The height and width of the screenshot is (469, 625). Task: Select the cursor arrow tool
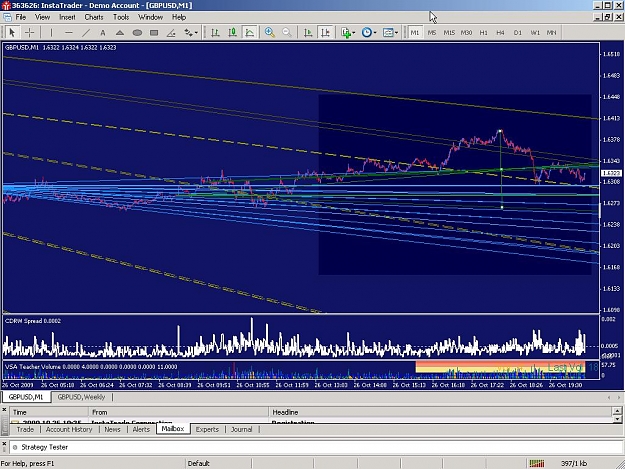(12, 33)
